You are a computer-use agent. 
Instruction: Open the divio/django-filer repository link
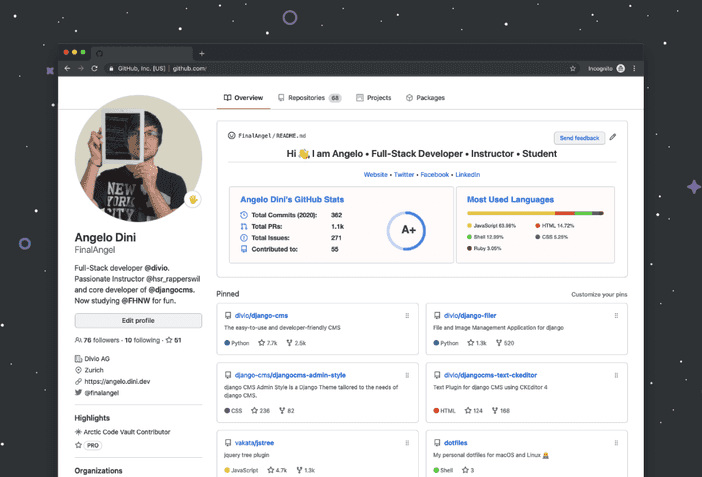point(470,316)
